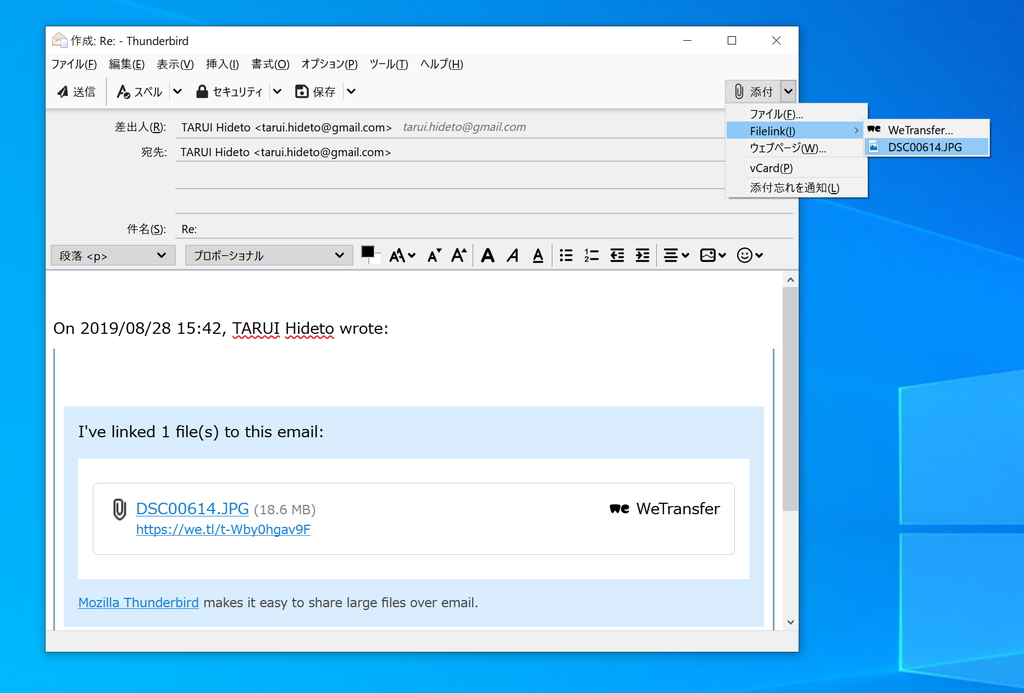1024x693 pixels.
Task: Click the WeTransfer logo in message body
Action: pos(619,508)
